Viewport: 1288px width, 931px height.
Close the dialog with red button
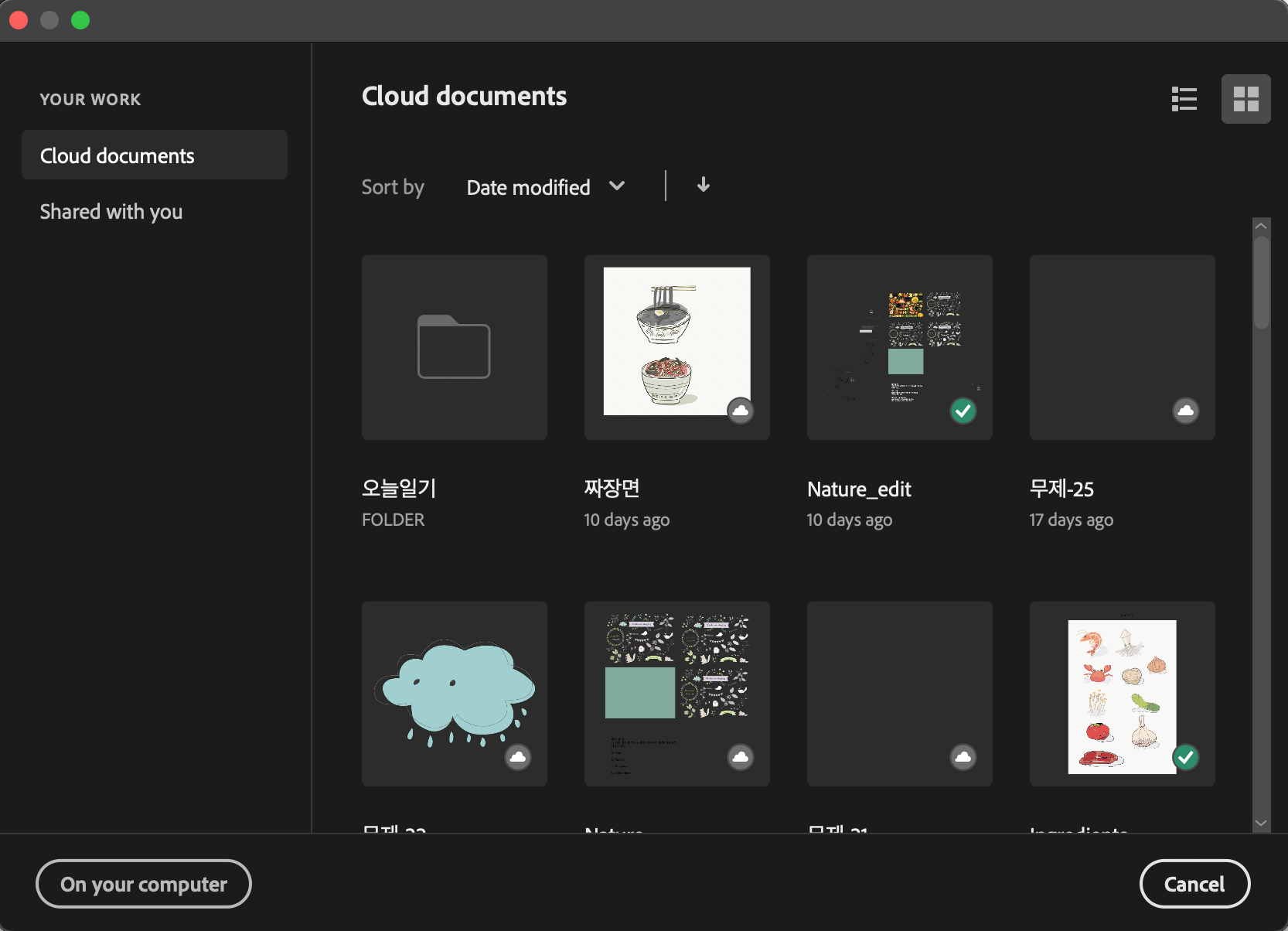pos(19,20)
